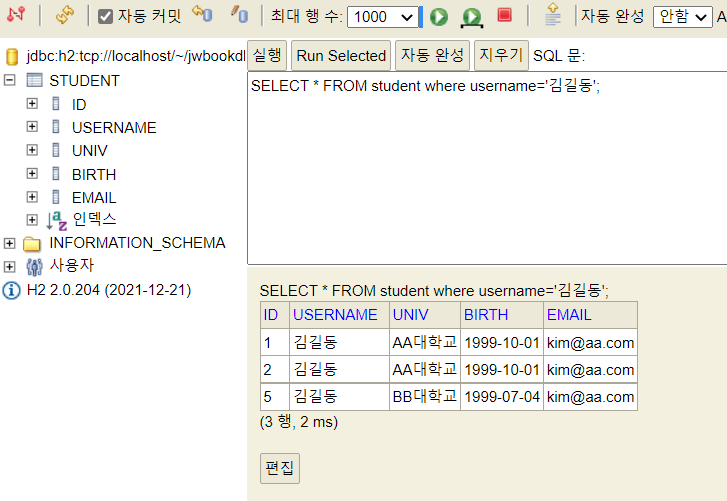The width and height of the screenshot is (727, 501).
Task: Select 인덱스 in the tree
Action: pos(94,219)
